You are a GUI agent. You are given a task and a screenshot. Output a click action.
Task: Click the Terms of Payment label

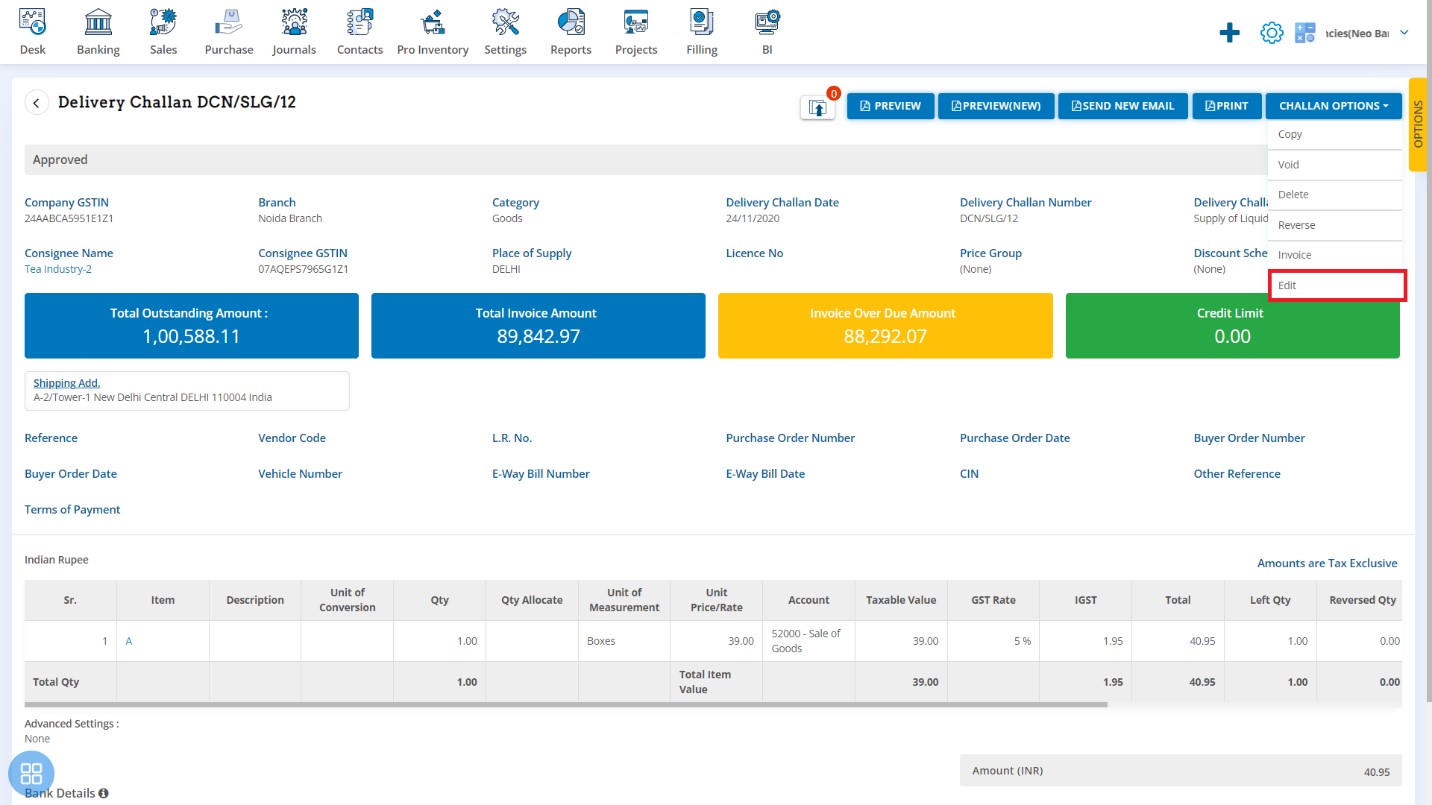click(72, 510)
